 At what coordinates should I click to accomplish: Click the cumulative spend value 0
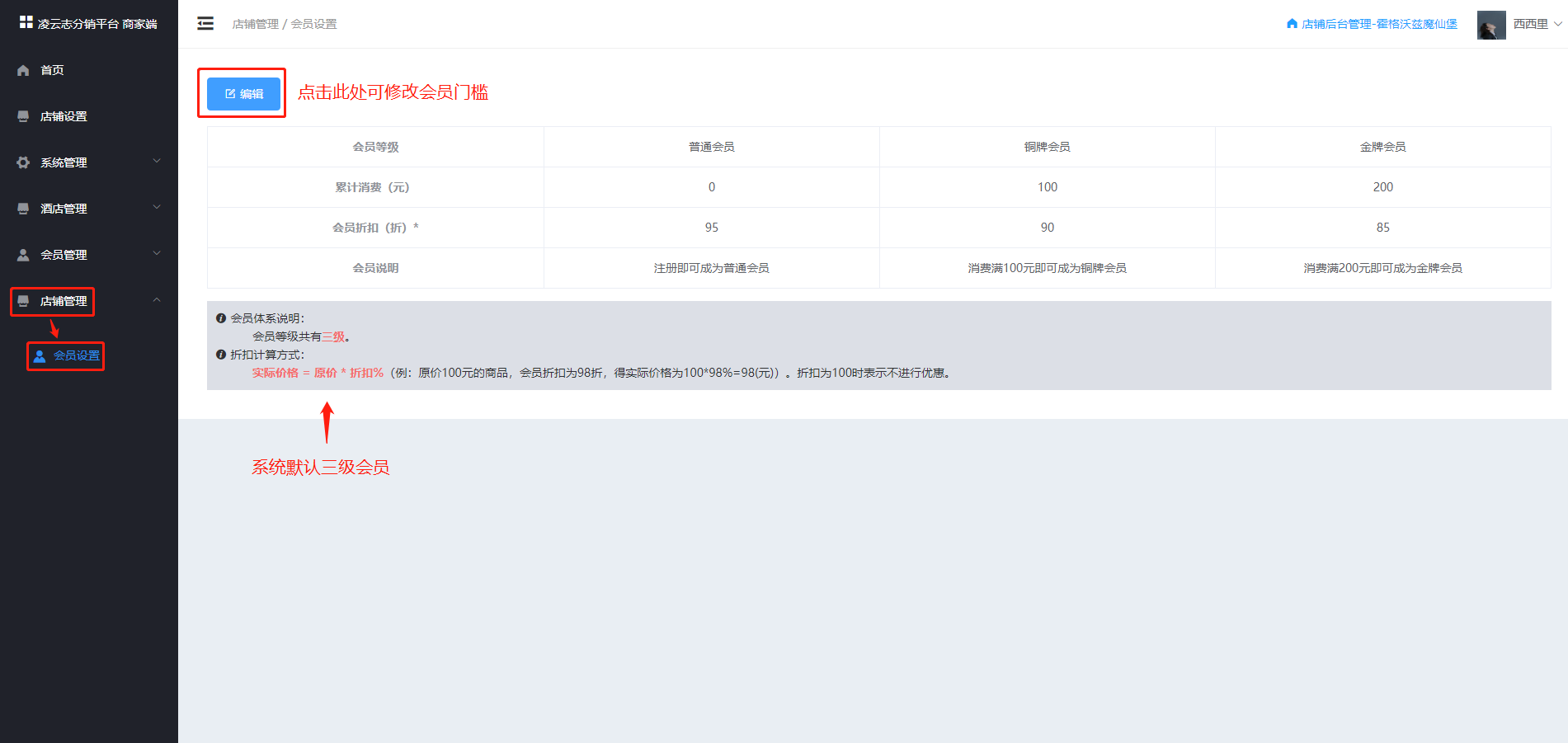[x=711, y=187]
